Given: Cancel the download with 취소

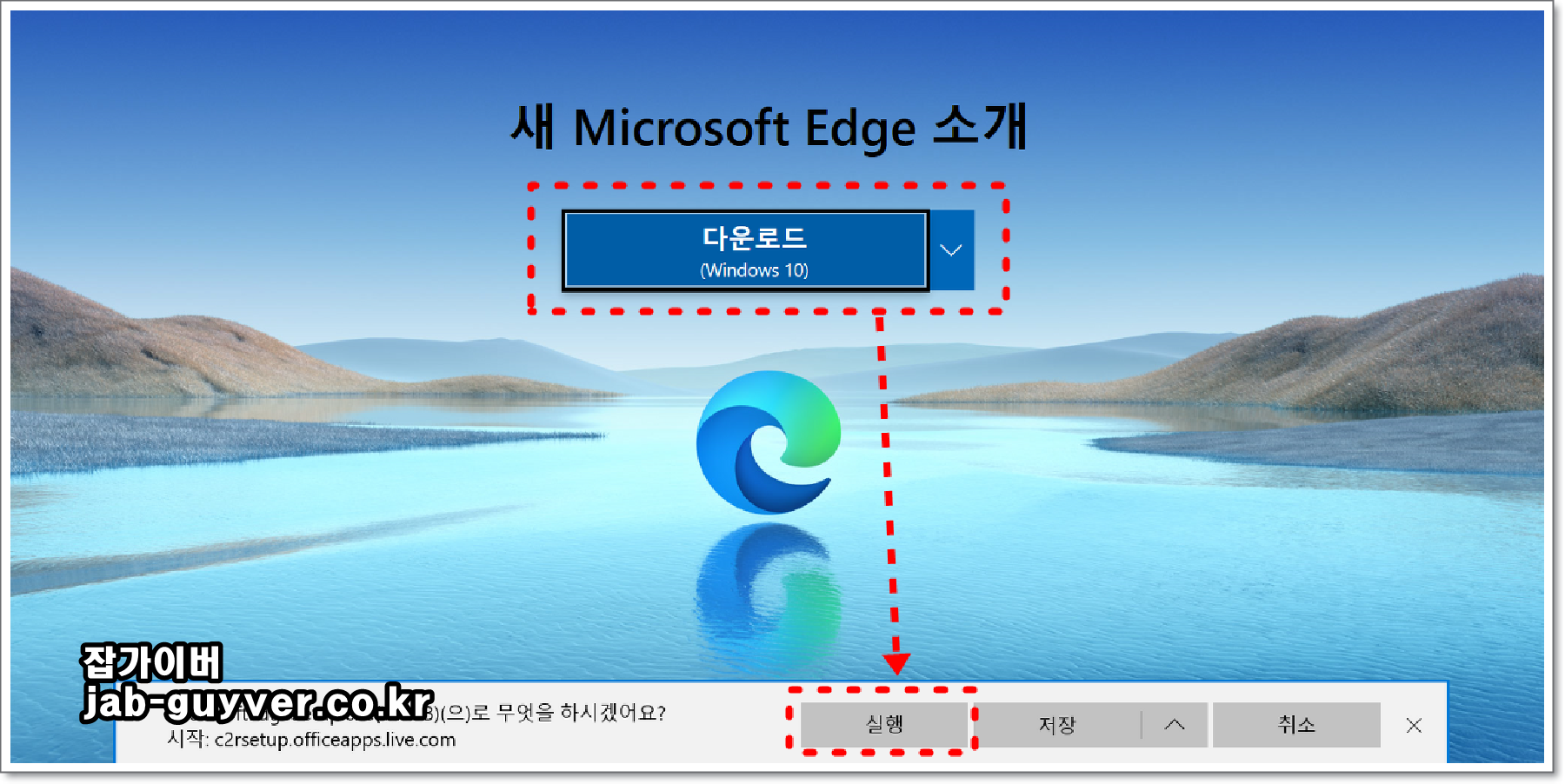Looking at the screenshot, I should (x=1296, y=725).
